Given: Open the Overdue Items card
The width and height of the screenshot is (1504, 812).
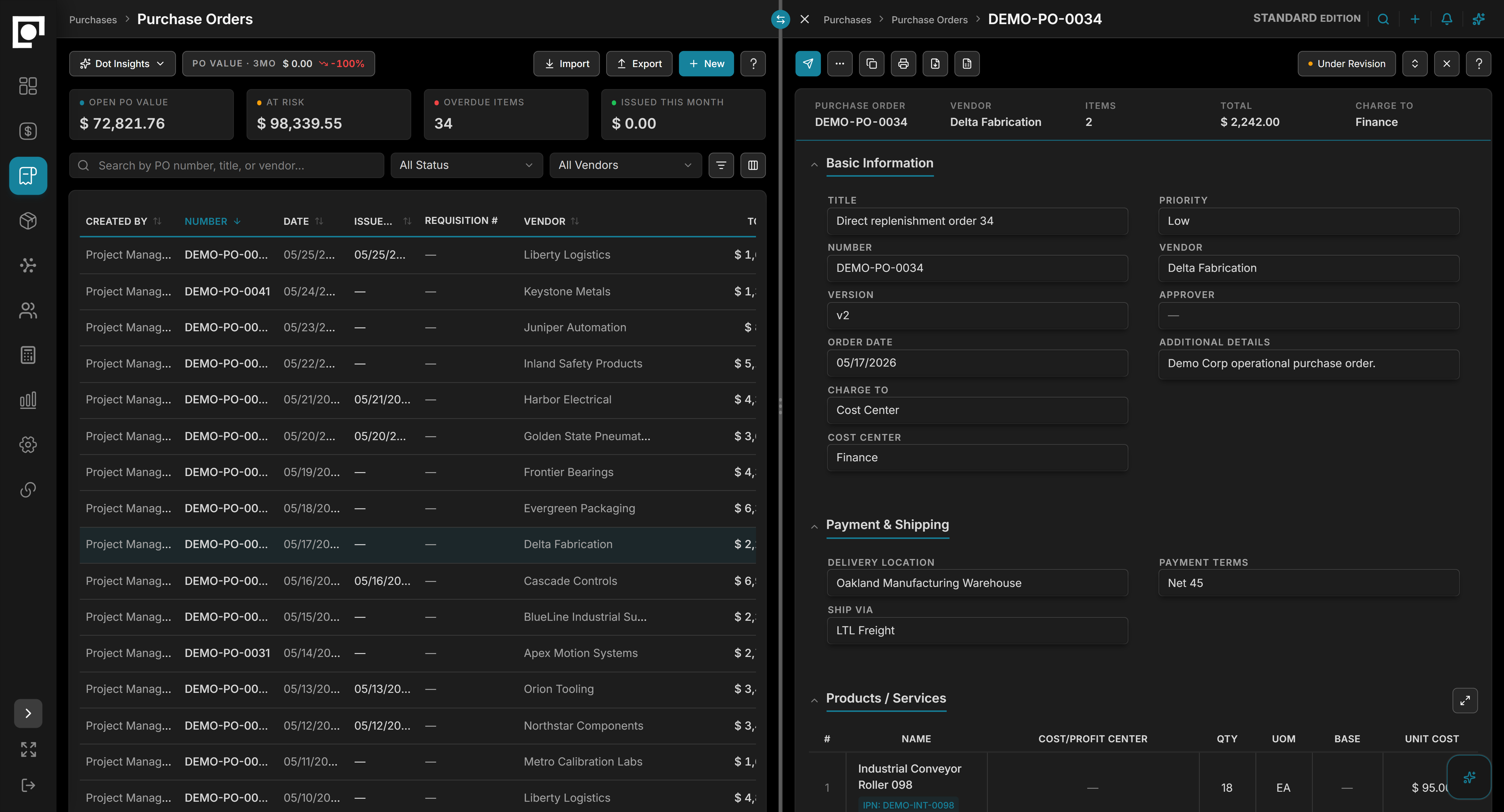Looking at the screenshot, I should [x=506, y=114].
